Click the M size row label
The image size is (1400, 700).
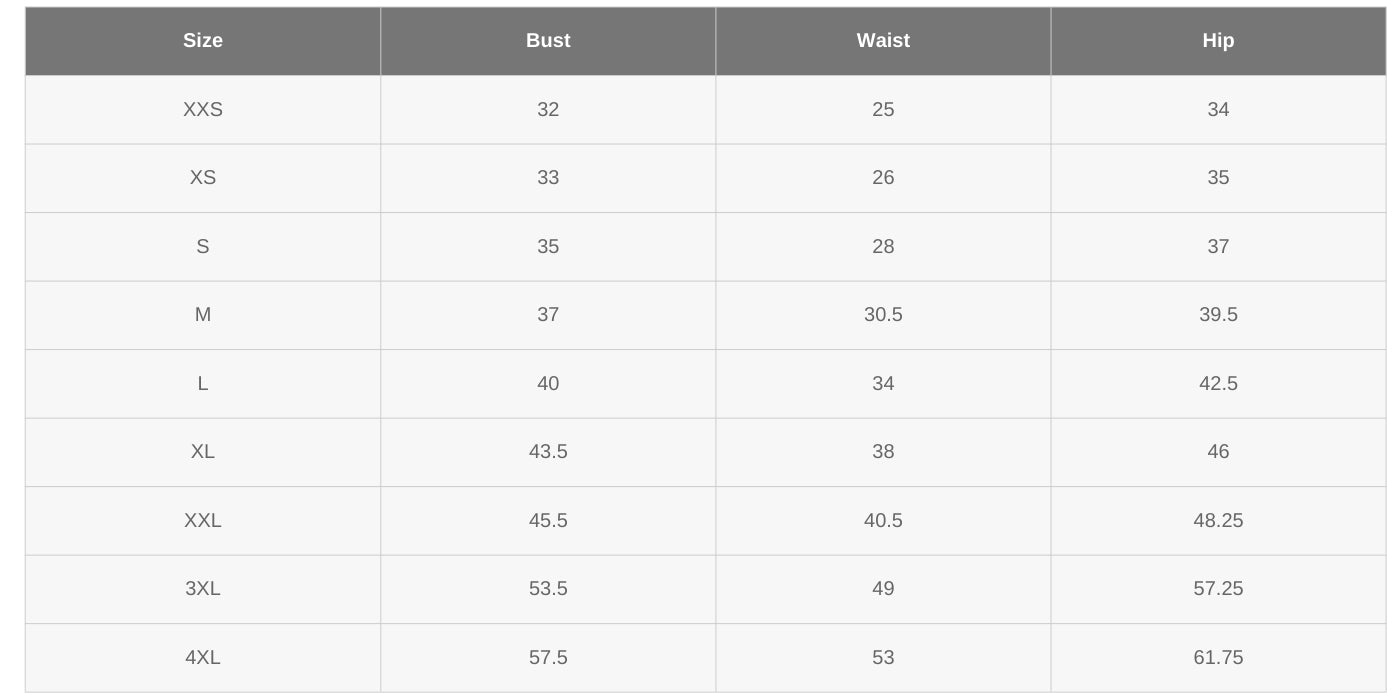pos(203,315)
